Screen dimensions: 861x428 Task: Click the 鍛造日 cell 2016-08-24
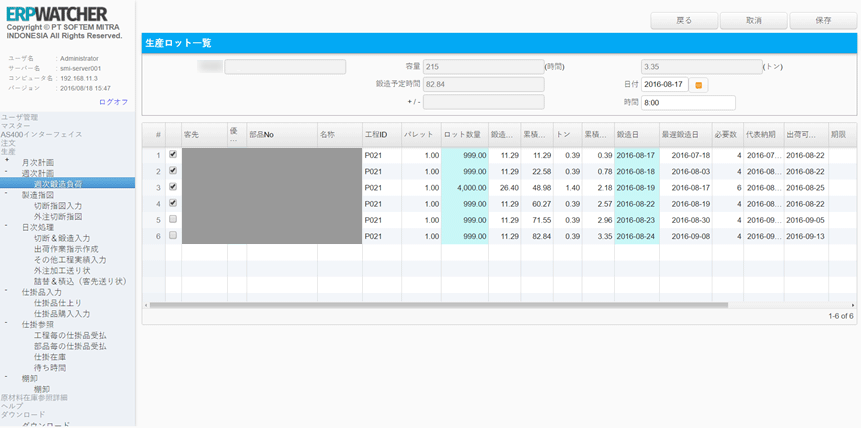637,236
